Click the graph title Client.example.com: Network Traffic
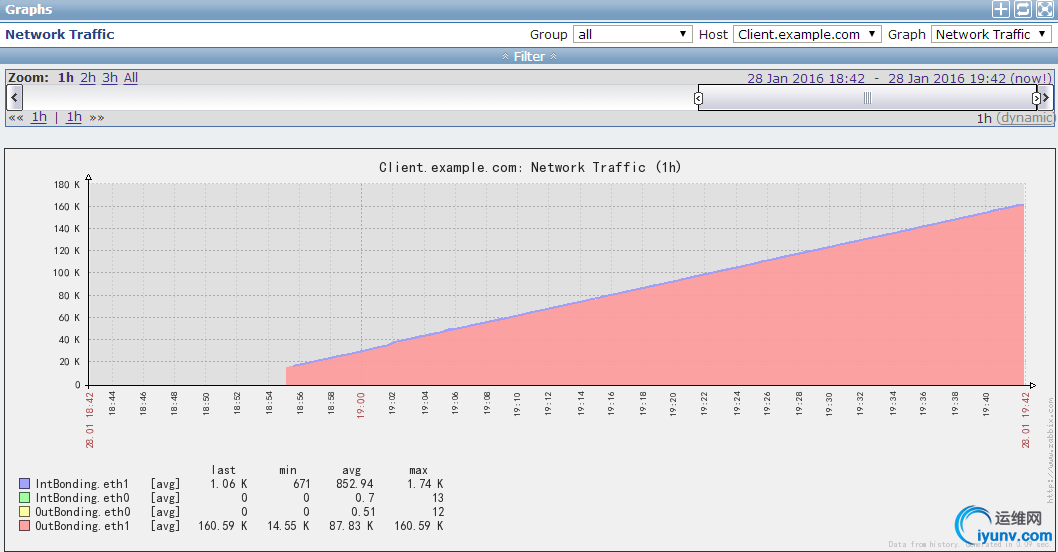Viewport: 1058px width, 552px height. click(530, 167)
